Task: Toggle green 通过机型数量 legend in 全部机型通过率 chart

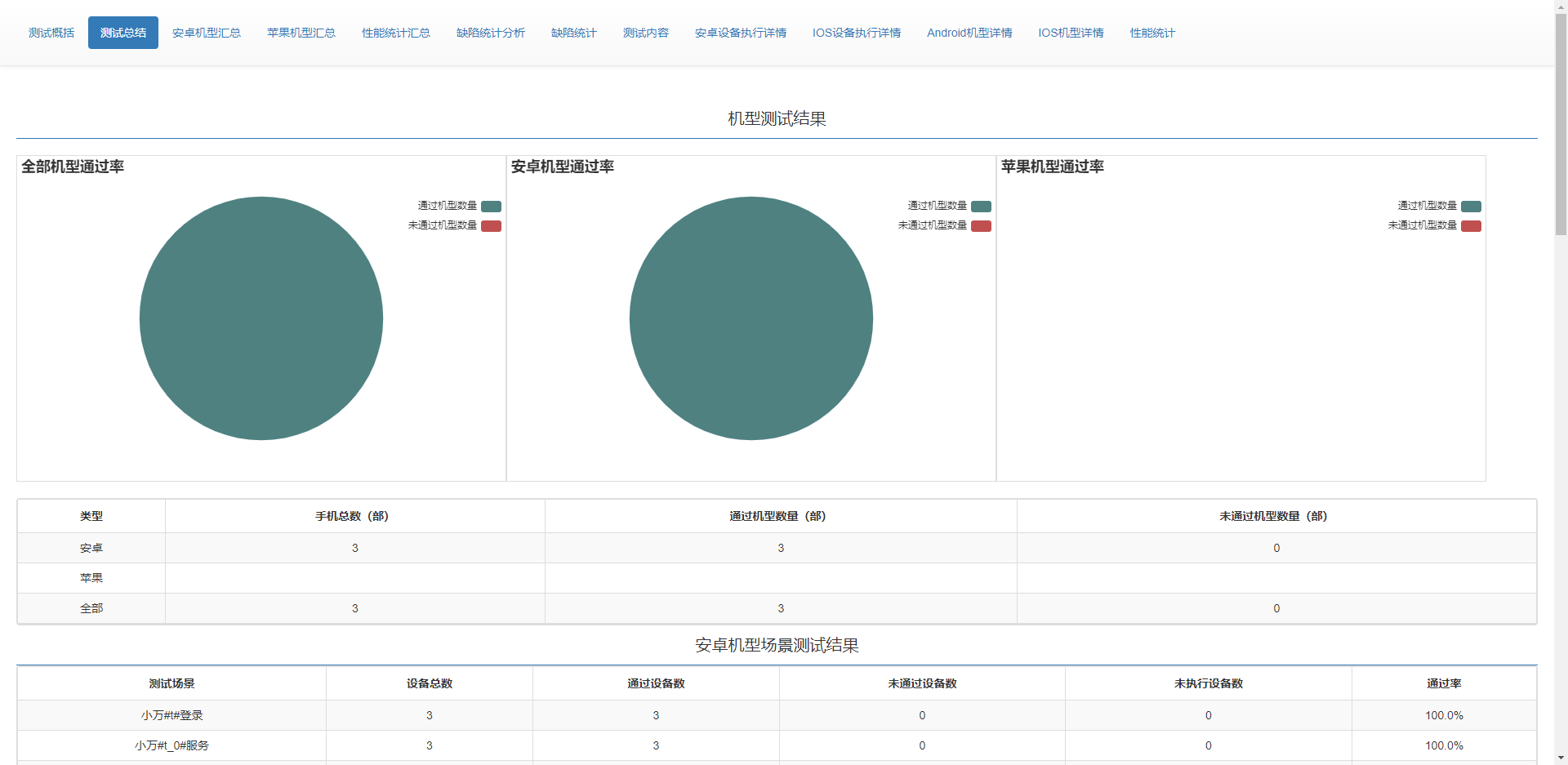Action: tap(491, 207)
